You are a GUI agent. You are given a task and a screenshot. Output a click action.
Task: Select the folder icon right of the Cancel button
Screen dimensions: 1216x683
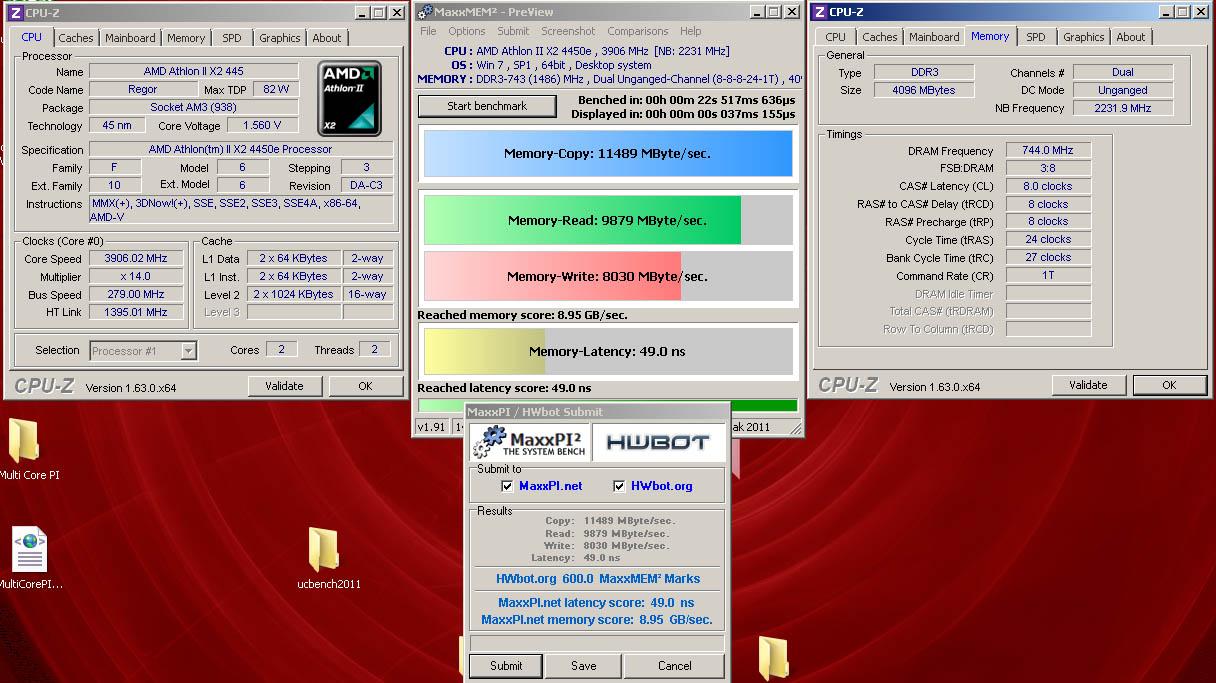point(772,658)
